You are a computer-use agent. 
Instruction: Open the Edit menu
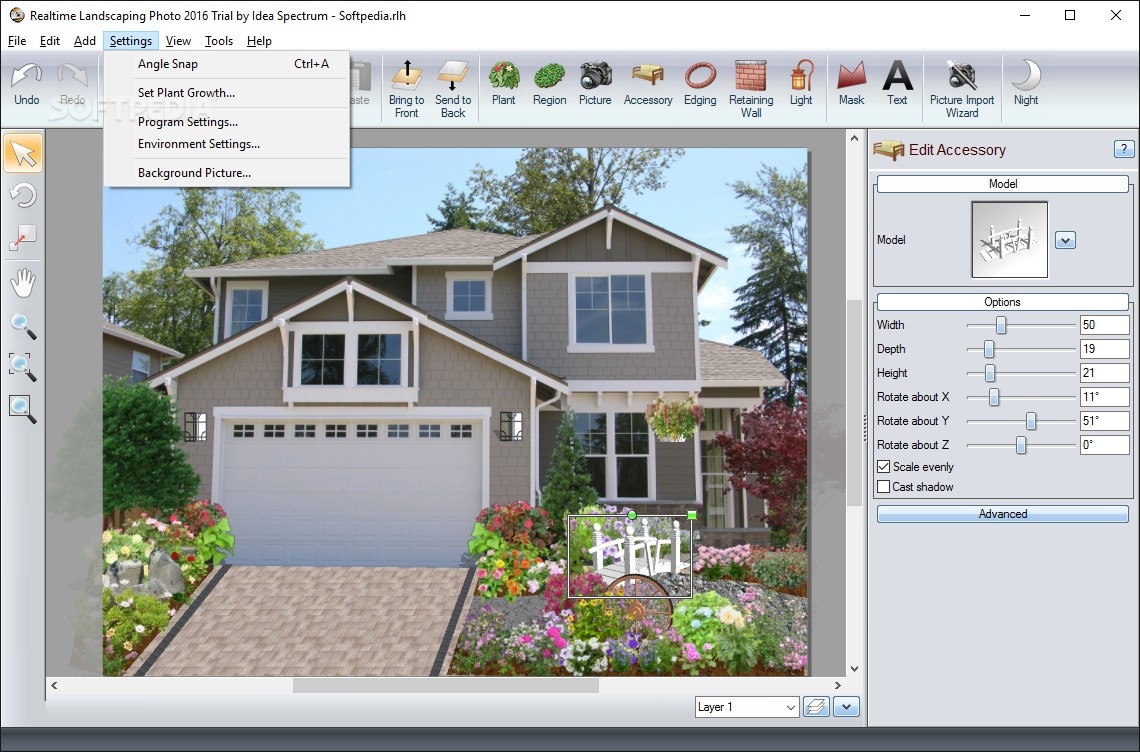(x=49, y=41)
